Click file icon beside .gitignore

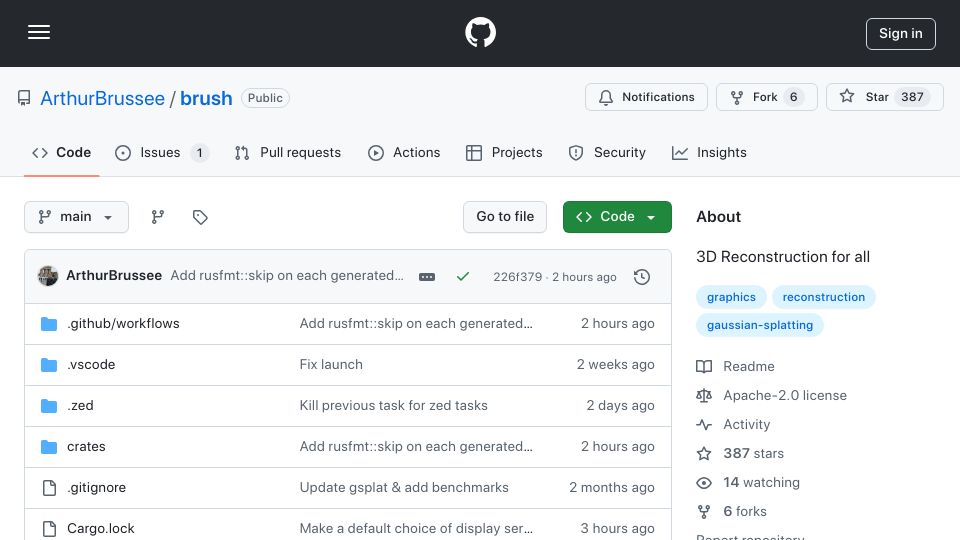(x=49, y=487)
